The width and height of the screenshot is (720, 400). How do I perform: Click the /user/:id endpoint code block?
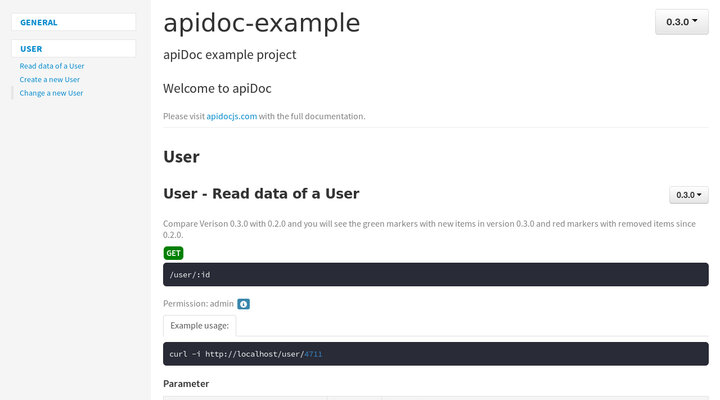click(435, 274)
